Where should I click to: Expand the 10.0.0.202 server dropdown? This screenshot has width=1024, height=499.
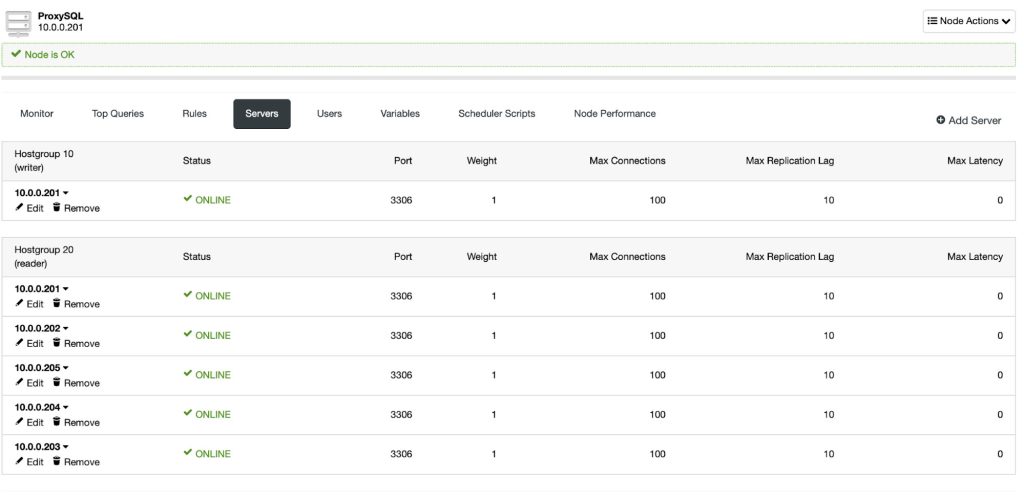pos(65,329)
